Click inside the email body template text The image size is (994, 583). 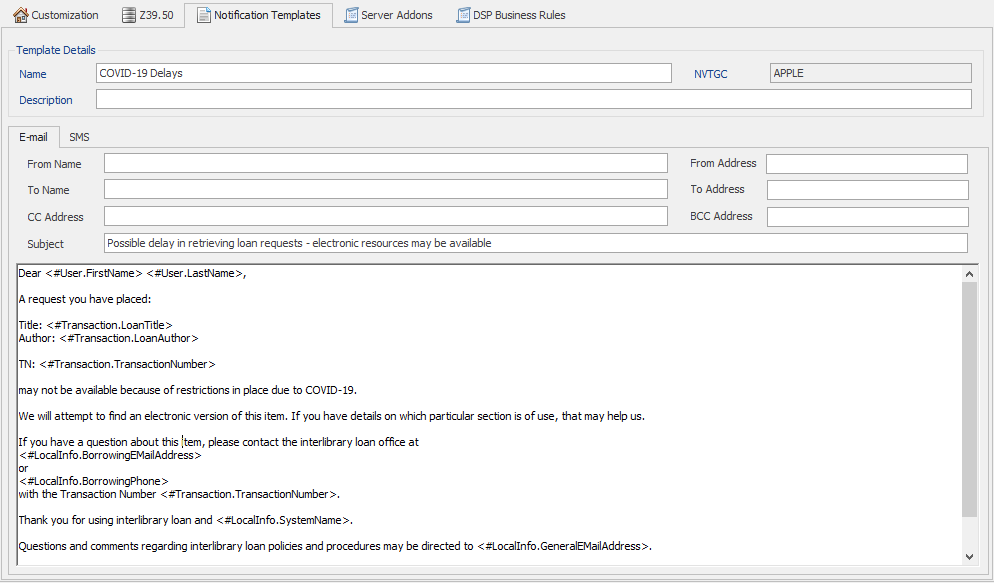480,400
